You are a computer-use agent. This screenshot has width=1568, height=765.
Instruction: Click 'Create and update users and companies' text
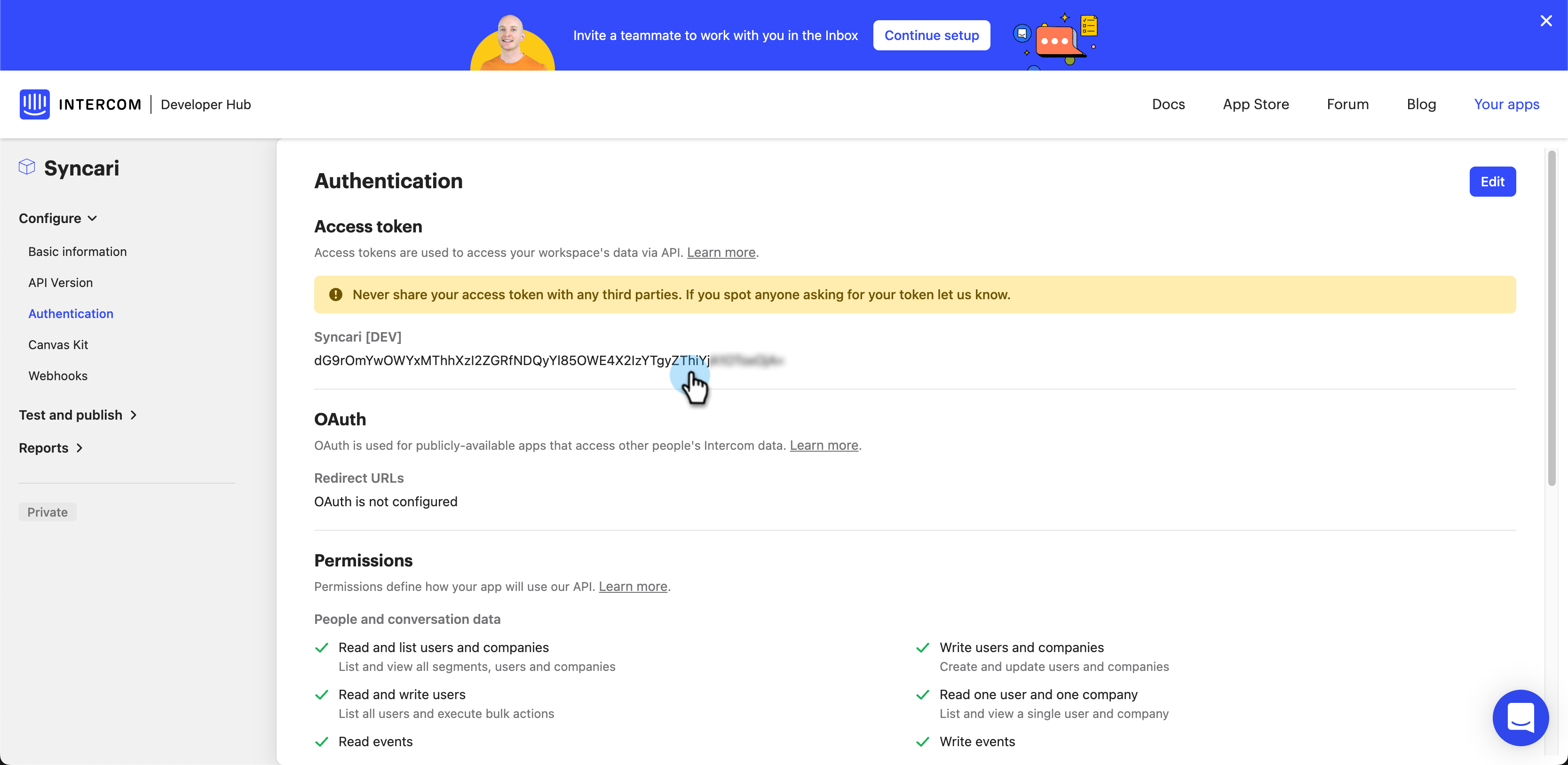1053,666
